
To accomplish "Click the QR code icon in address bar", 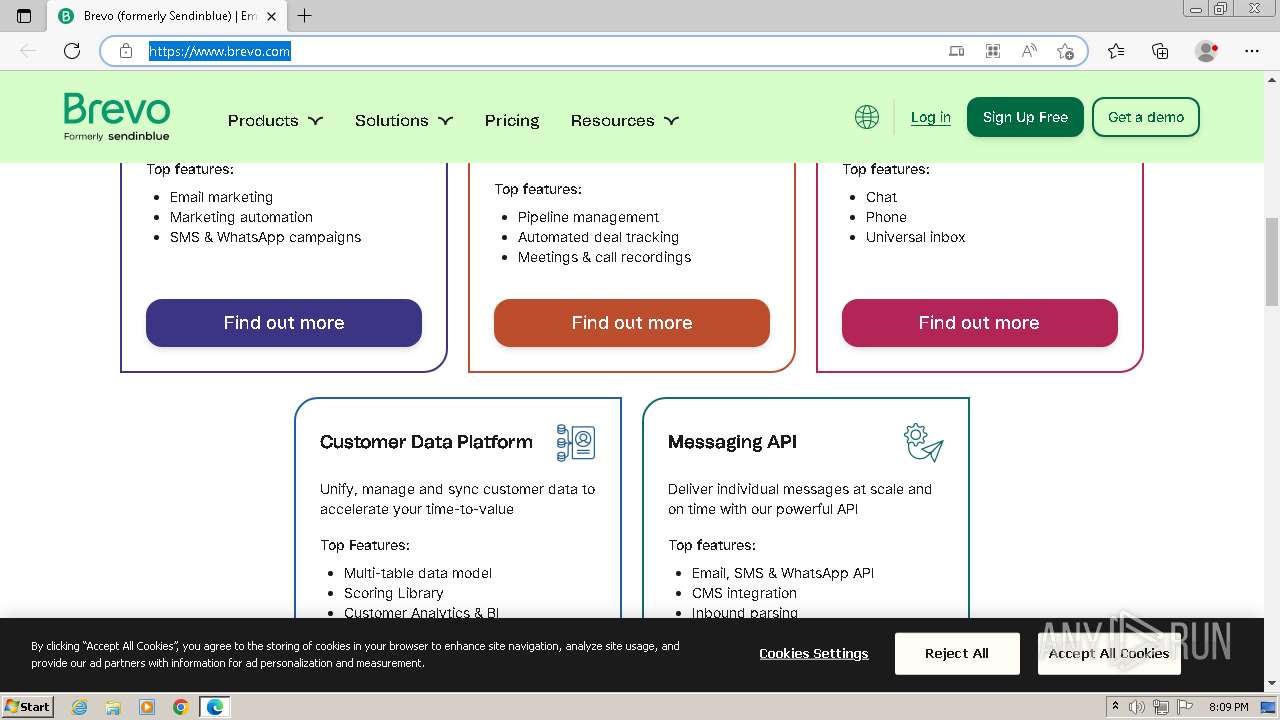I will (x=993, y=51).
